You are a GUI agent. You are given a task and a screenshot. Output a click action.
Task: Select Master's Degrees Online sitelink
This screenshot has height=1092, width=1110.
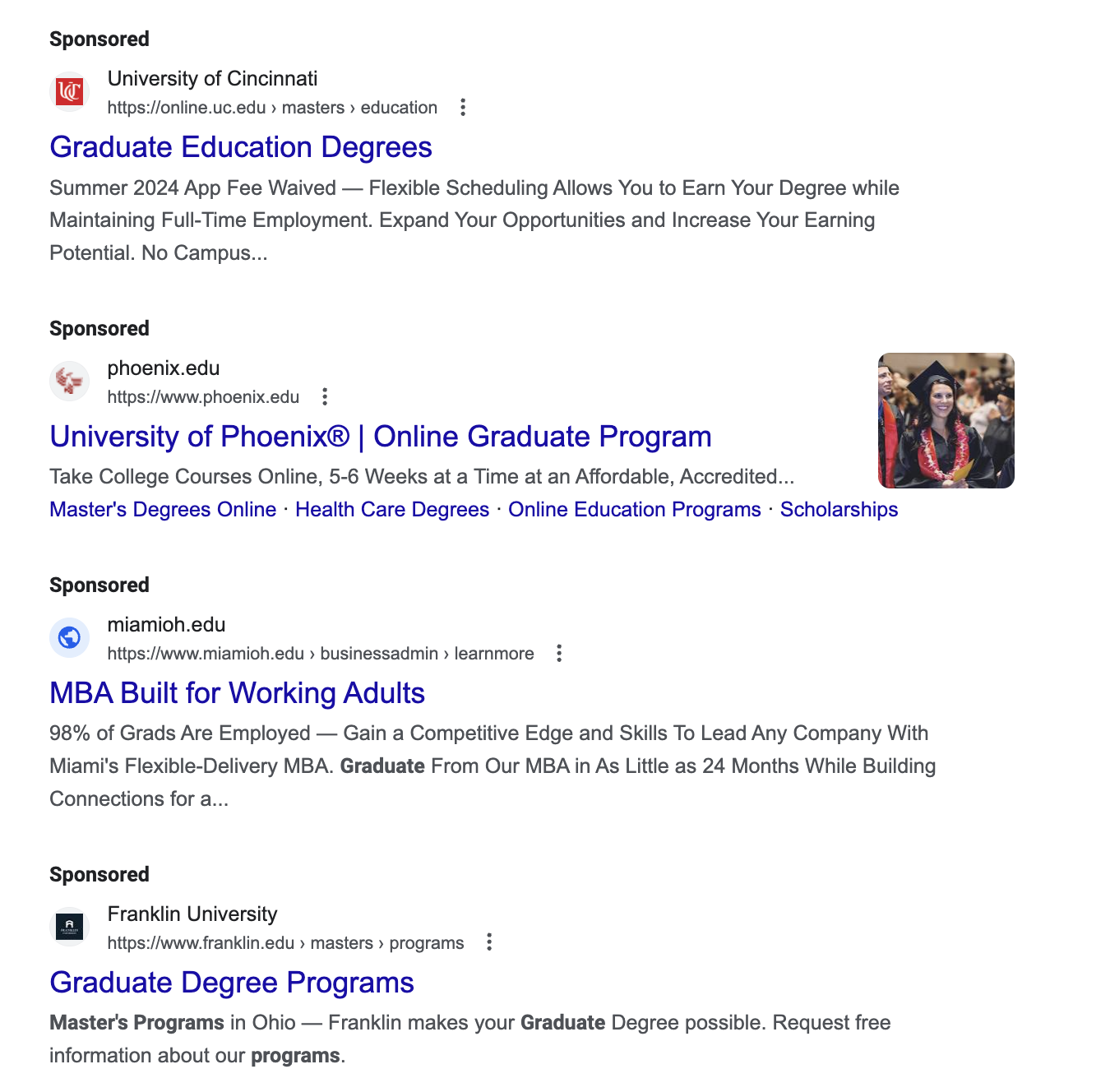(163, 510)
